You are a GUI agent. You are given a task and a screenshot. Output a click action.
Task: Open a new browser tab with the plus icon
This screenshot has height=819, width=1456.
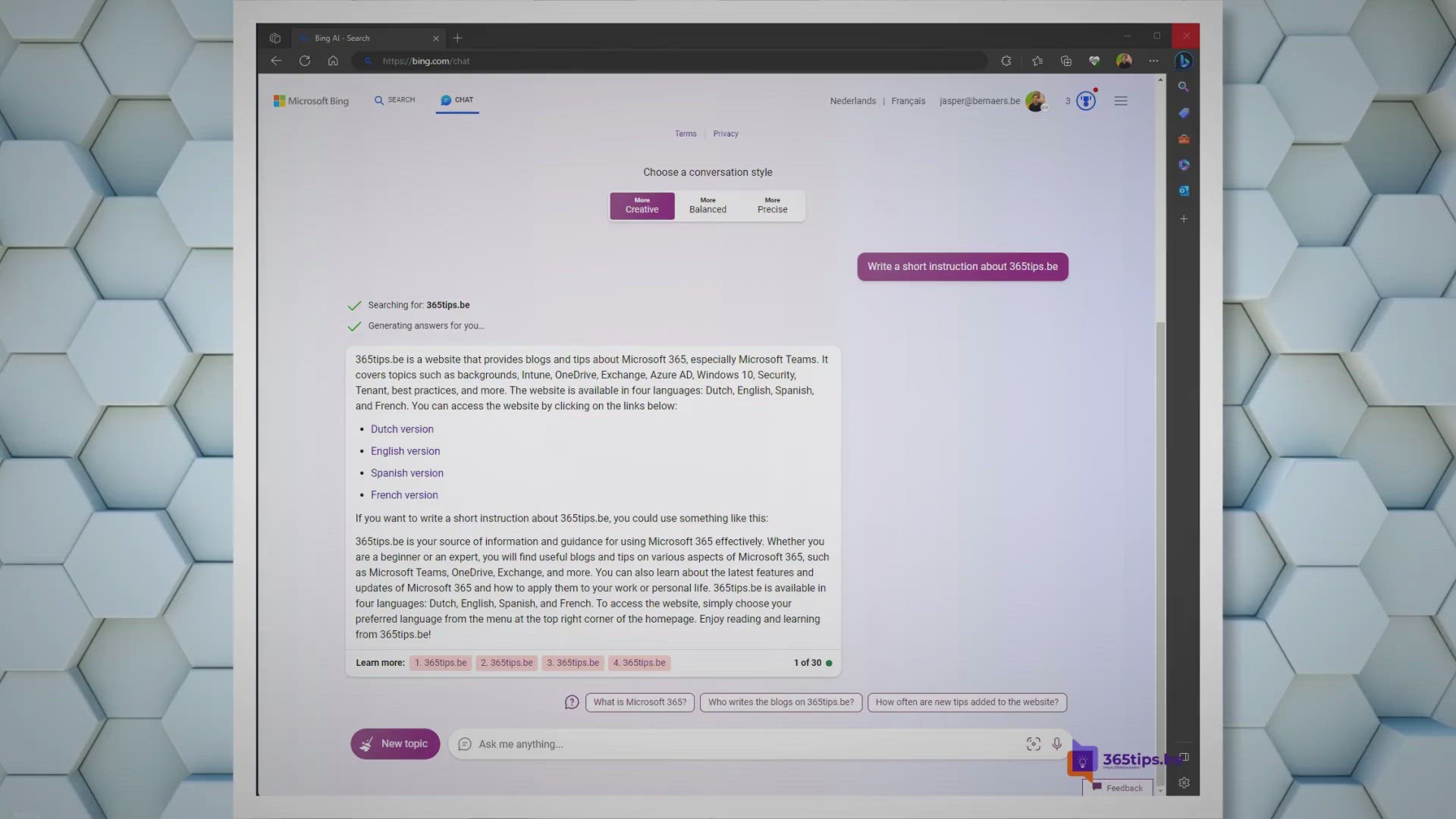[457, 38]
